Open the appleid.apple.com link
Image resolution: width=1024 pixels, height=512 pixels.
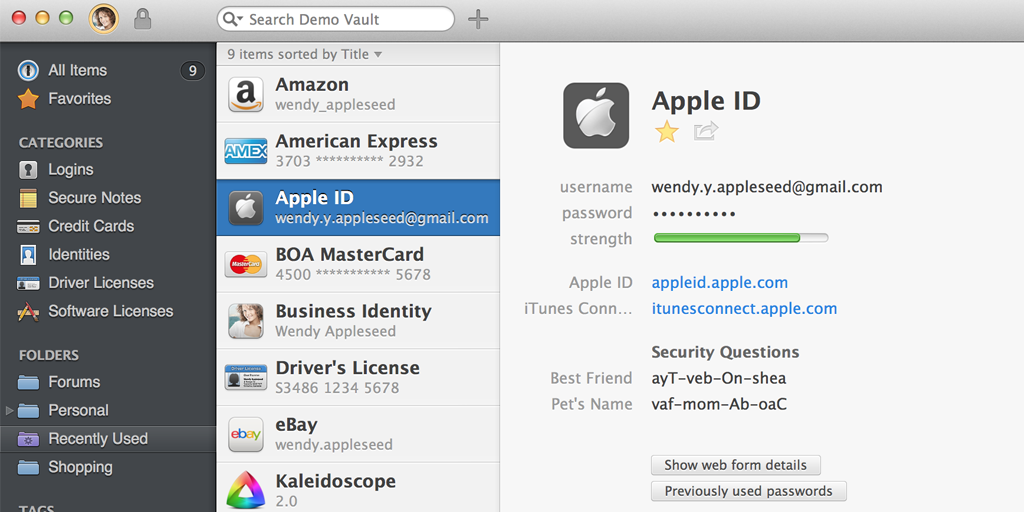point(720,283)
